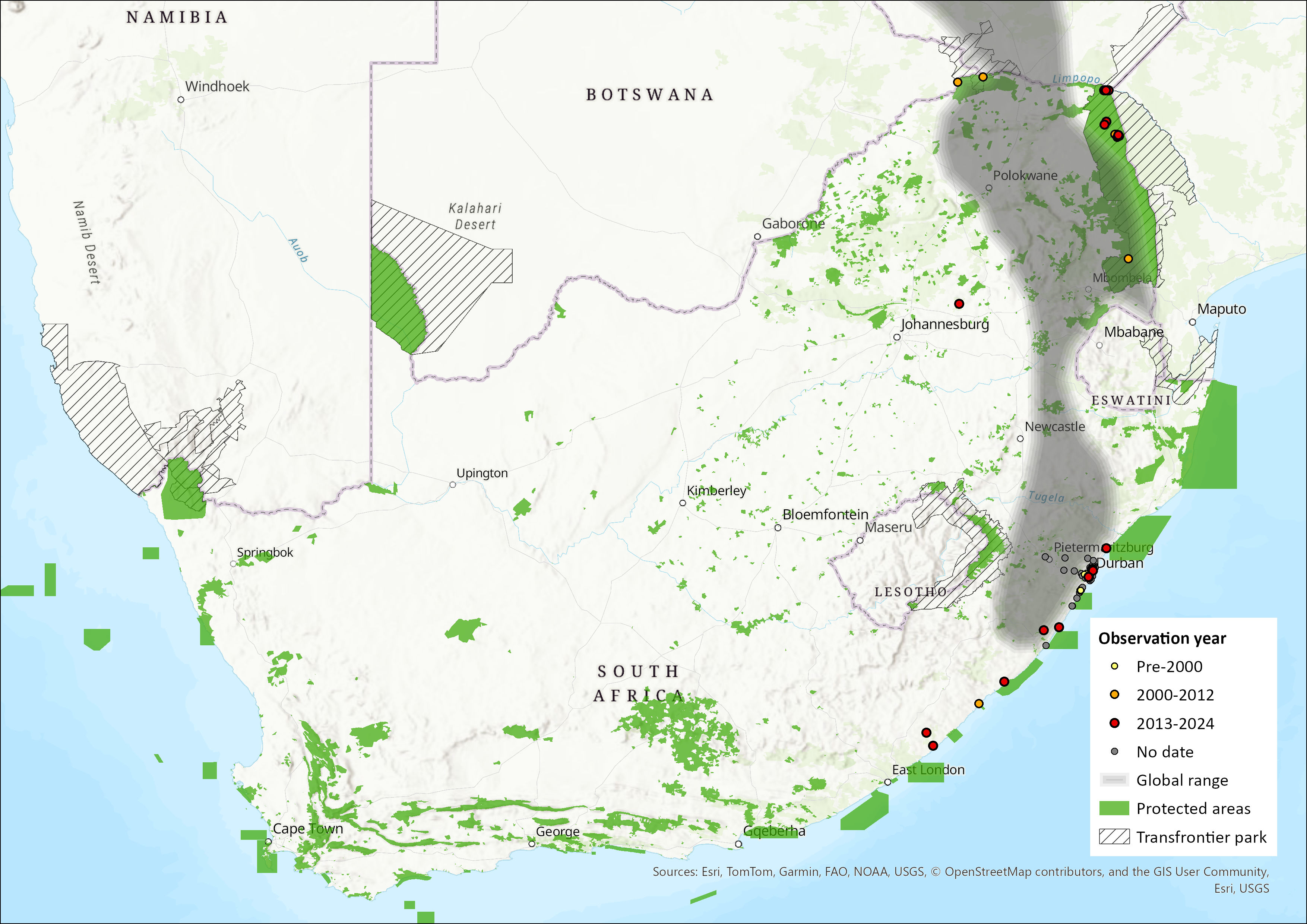Viewport: 1307px width, 924px height.
Task: Click the Pre-2000 yellow dot in legend
Action: point(1115,666)
